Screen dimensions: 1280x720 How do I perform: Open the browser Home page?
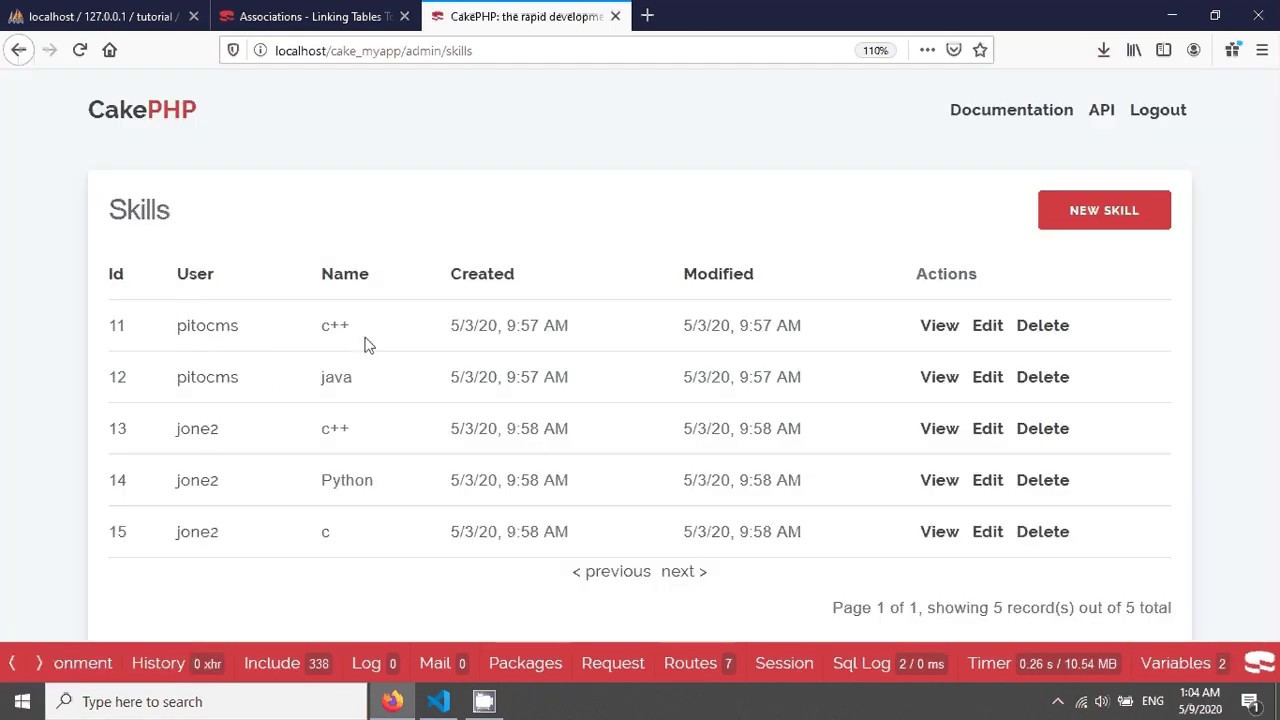click(x=109, y=50)
